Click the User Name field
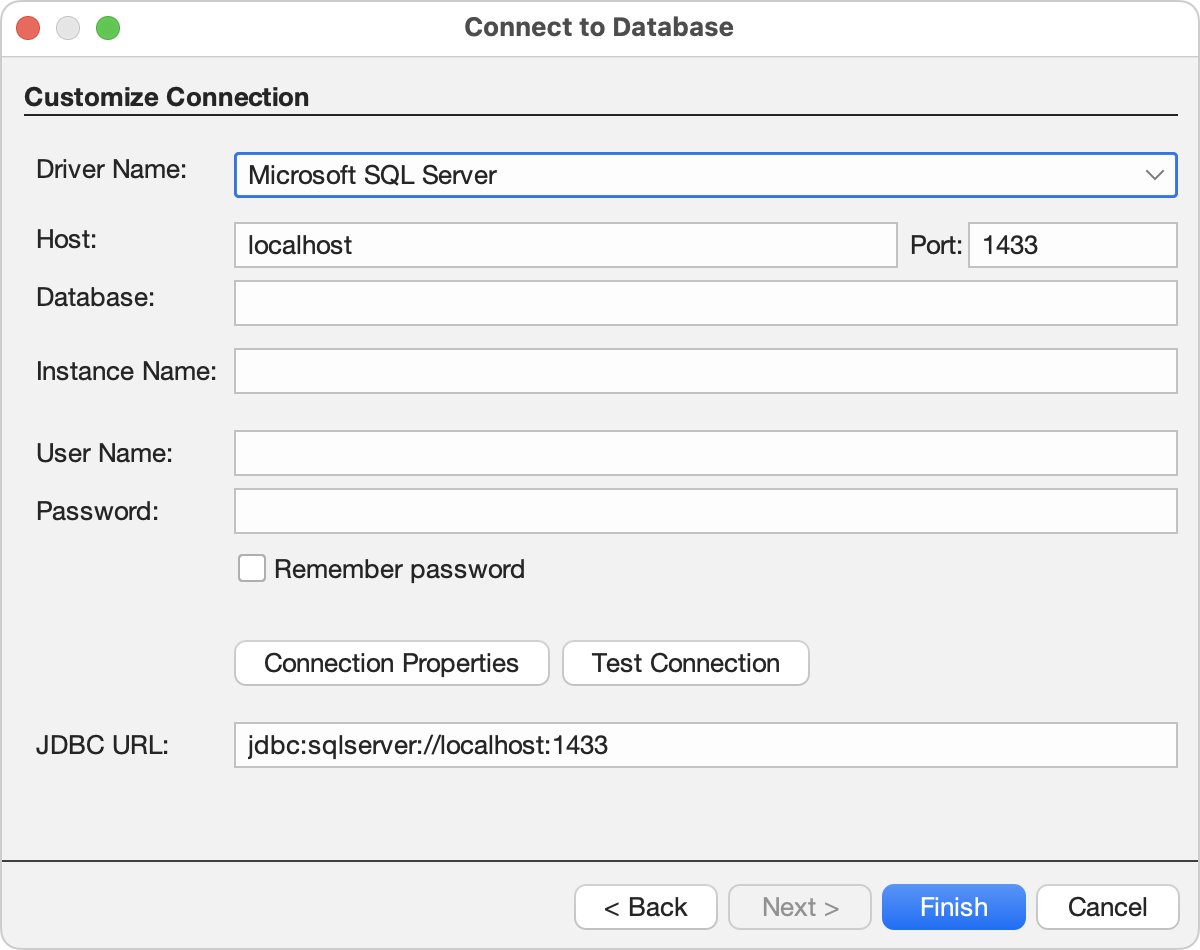The width and height of the screenshot is (1200, 950). pyautogui.click(x=705, y=453)
